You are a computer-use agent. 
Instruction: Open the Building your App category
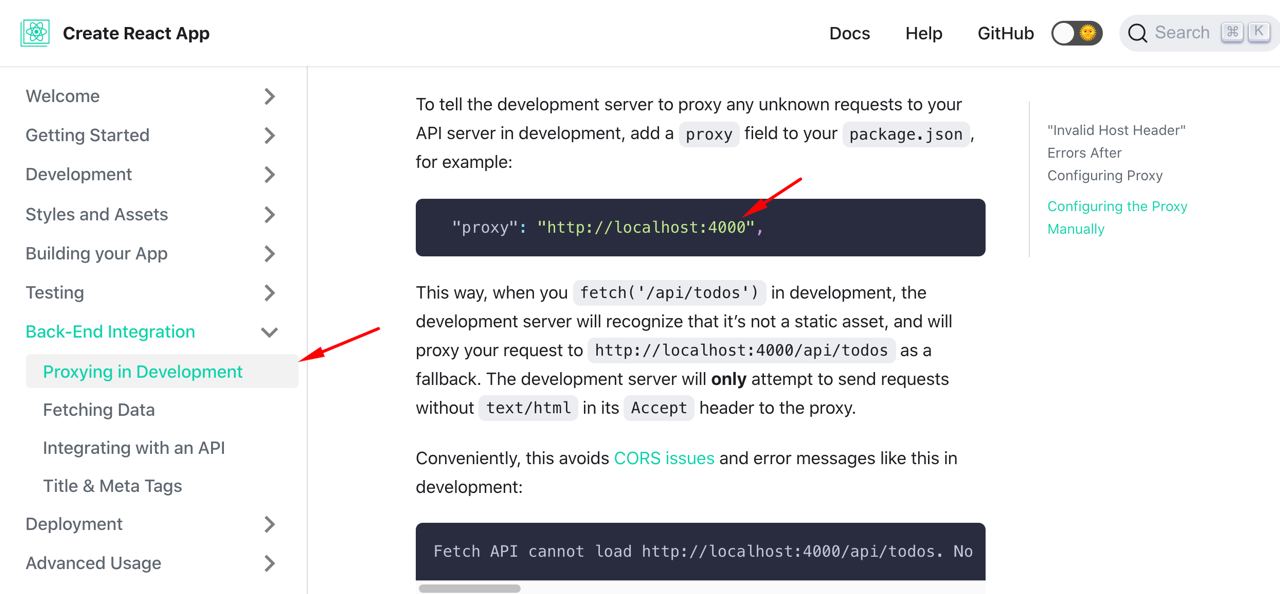97,253
